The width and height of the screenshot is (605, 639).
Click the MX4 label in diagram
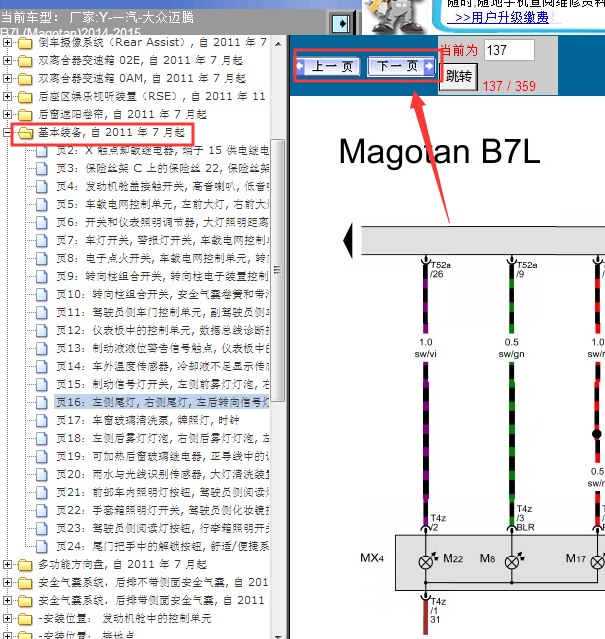[372, 558]
